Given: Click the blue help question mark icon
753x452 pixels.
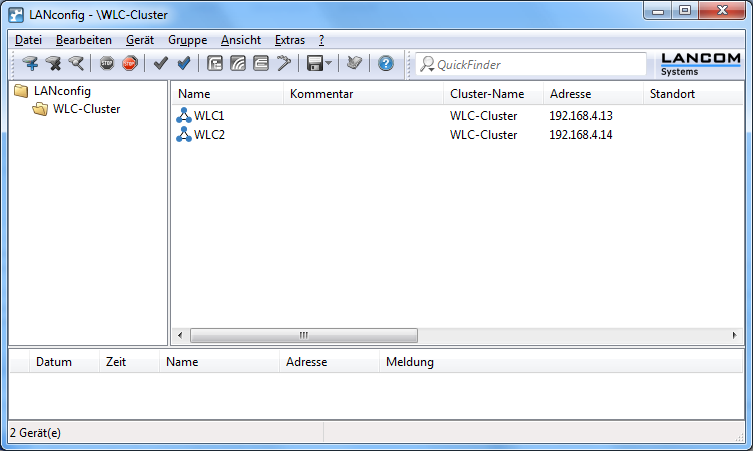Looking at the screenshot, I should (x=386, y=64).
